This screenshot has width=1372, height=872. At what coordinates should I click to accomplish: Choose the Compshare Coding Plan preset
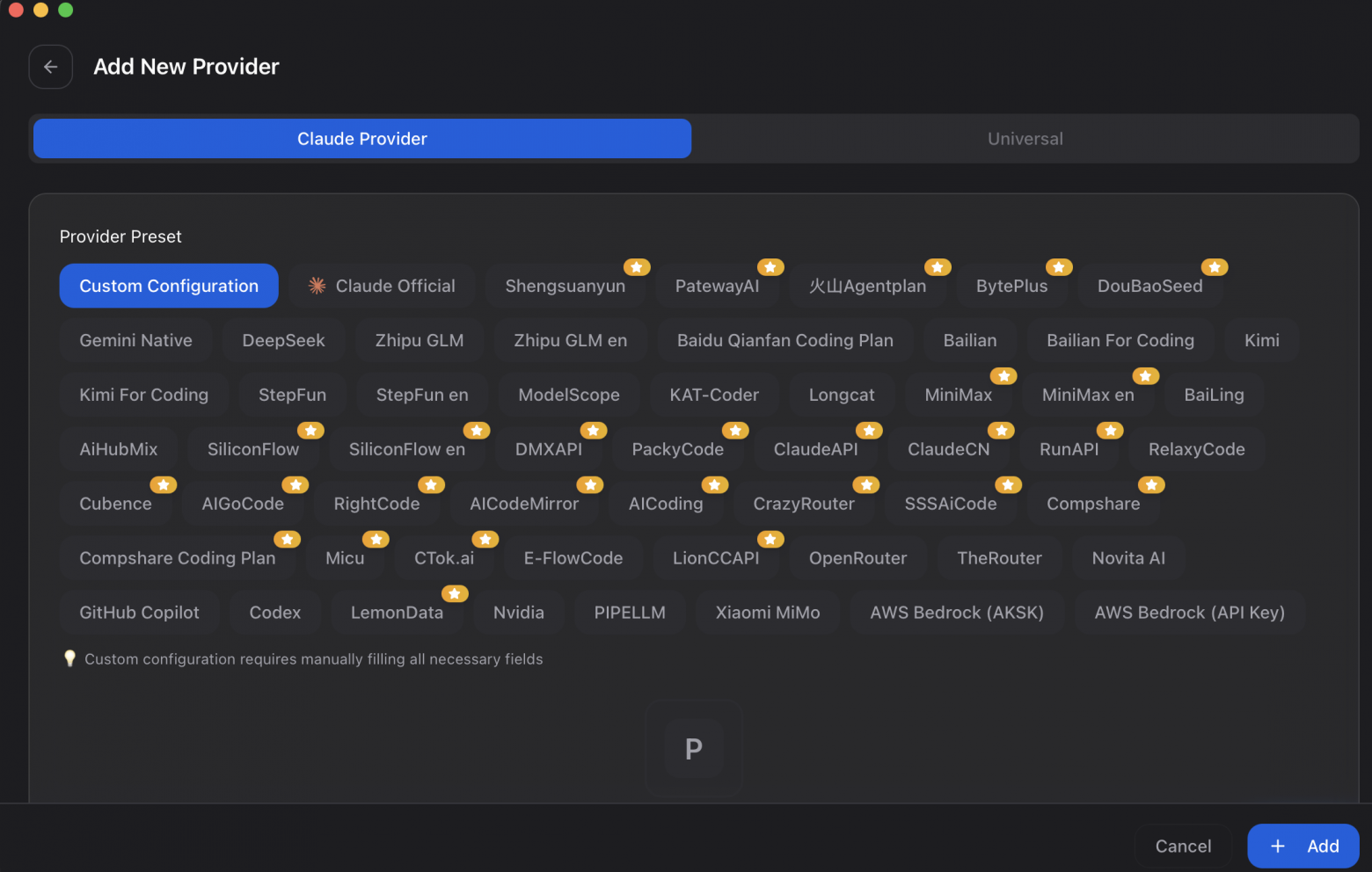(x=178, y=558)
